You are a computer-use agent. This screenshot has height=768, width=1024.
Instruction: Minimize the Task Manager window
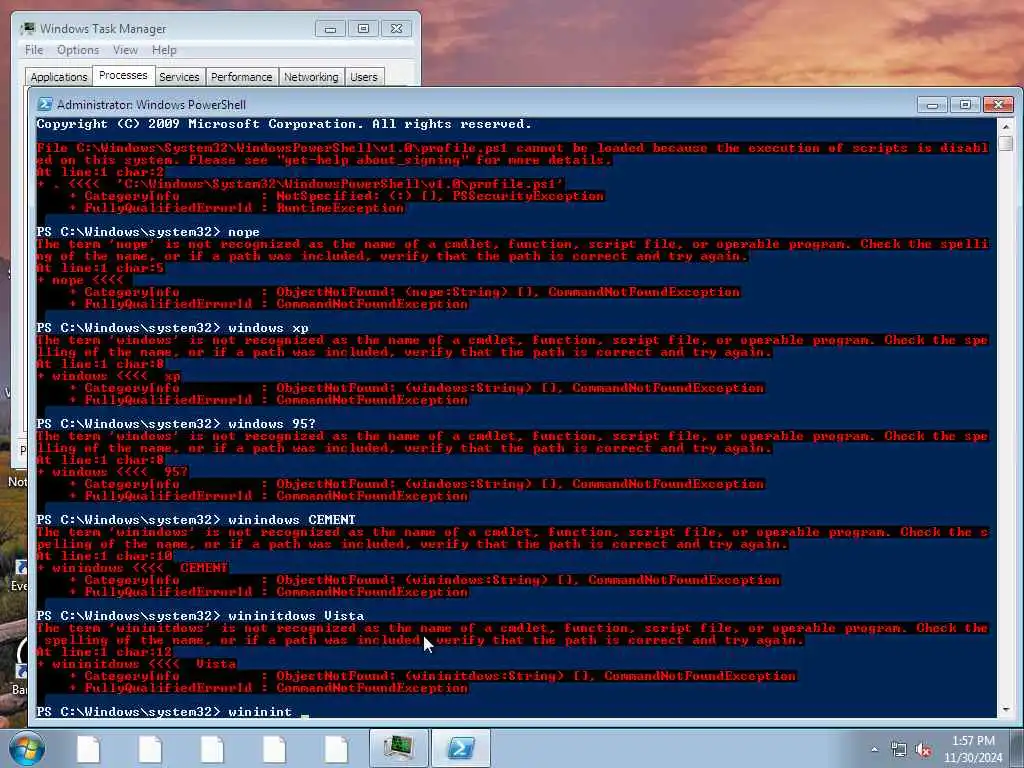[x=330, y=29]
